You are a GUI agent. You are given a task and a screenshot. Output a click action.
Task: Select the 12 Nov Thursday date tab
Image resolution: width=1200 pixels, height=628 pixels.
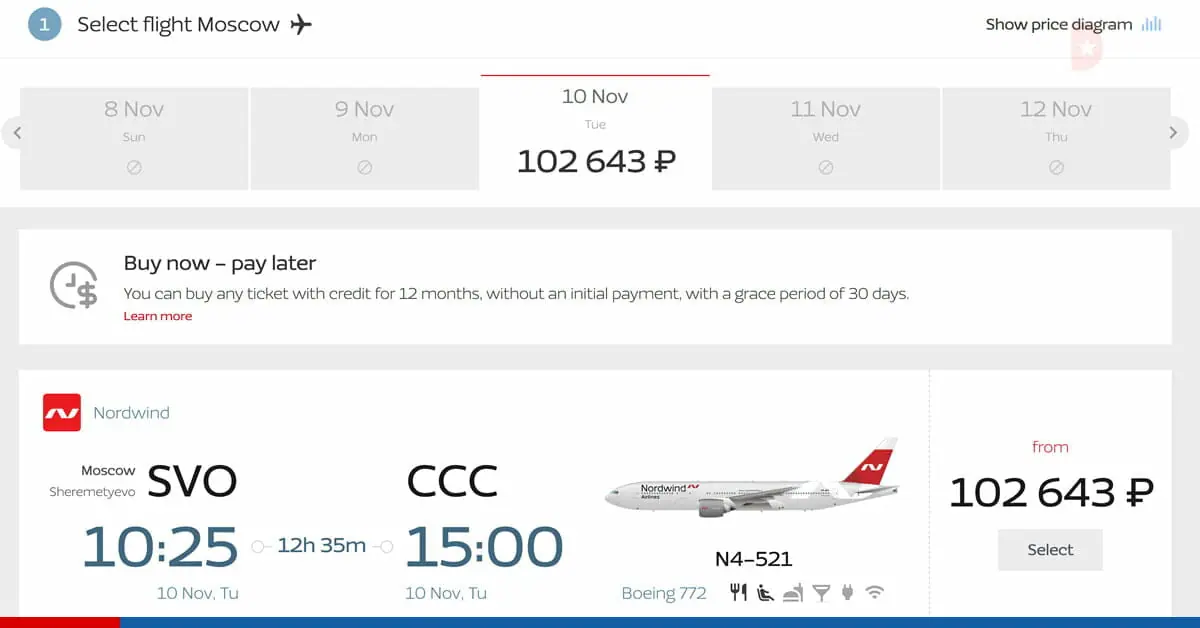1056,138
